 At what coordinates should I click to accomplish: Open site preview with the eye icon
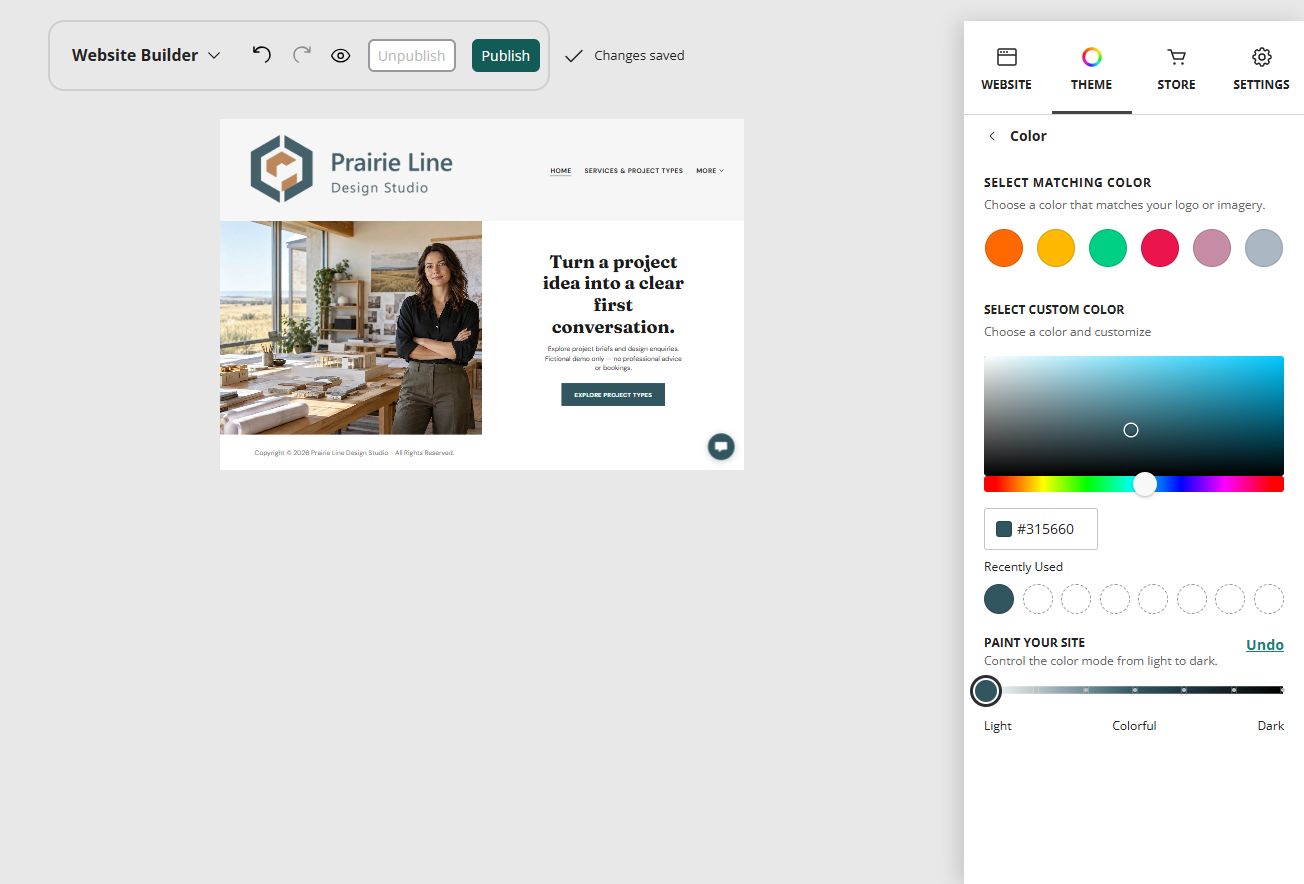[341, 56]
